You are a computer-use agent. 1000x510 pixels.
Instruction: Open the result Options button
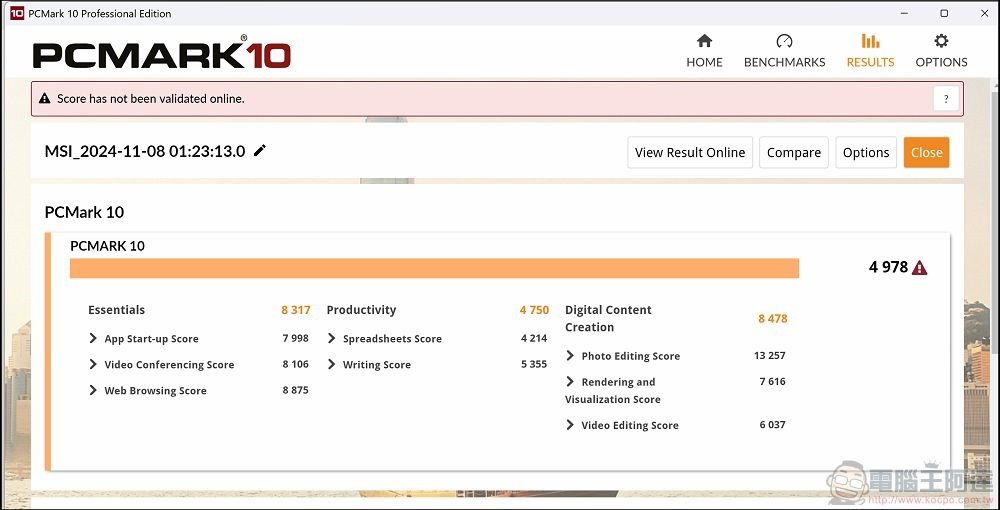(x=865, y=152)
